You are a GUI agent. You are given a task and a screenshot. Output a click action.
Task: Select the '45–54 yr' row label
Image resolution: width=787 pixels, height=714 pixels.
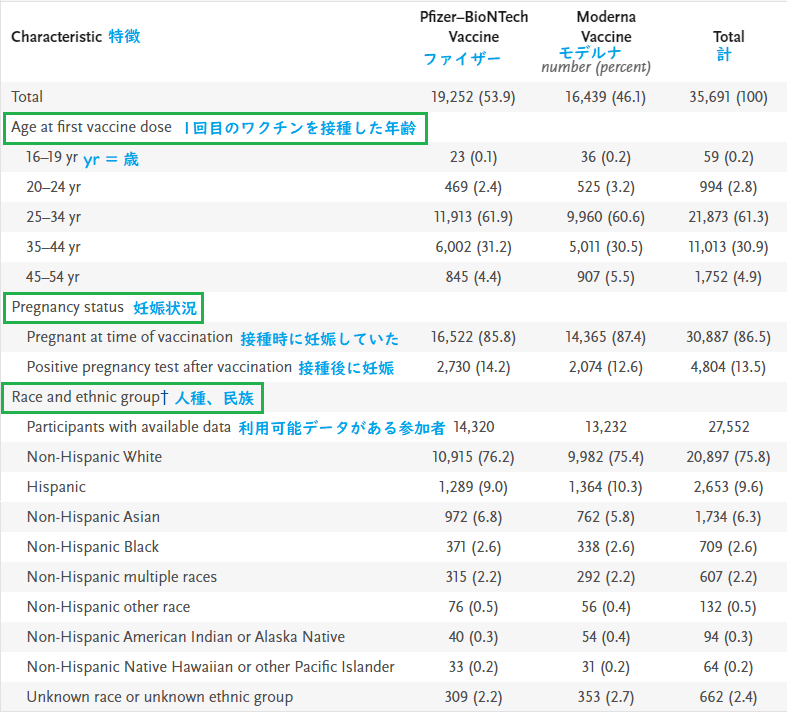point(53,277)
